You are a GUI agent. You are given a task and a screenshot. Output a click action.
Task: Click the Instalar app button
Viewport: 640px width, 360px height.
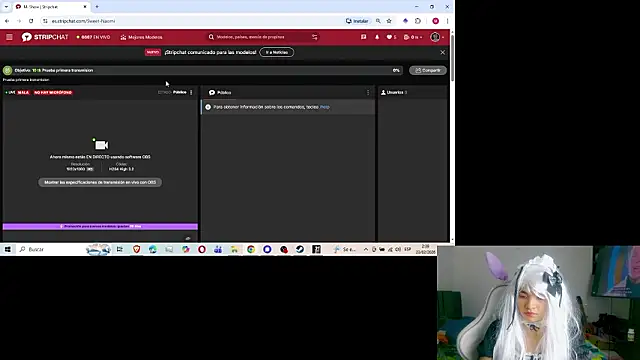click(357, 21)
